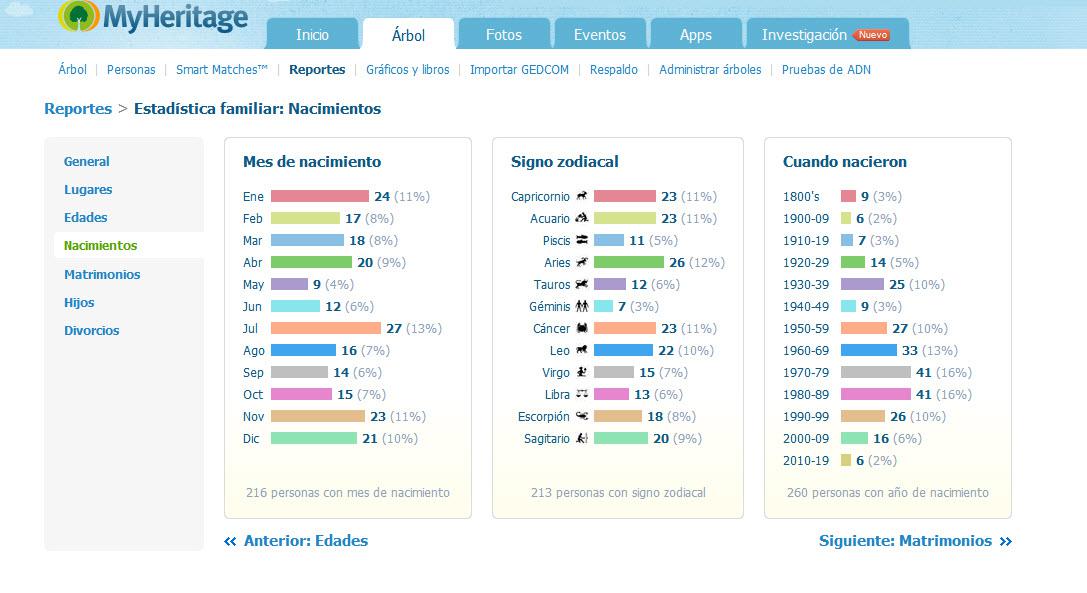Open Pruebas de ADN submenu link
1087x593 pixels.
(826, 69)
